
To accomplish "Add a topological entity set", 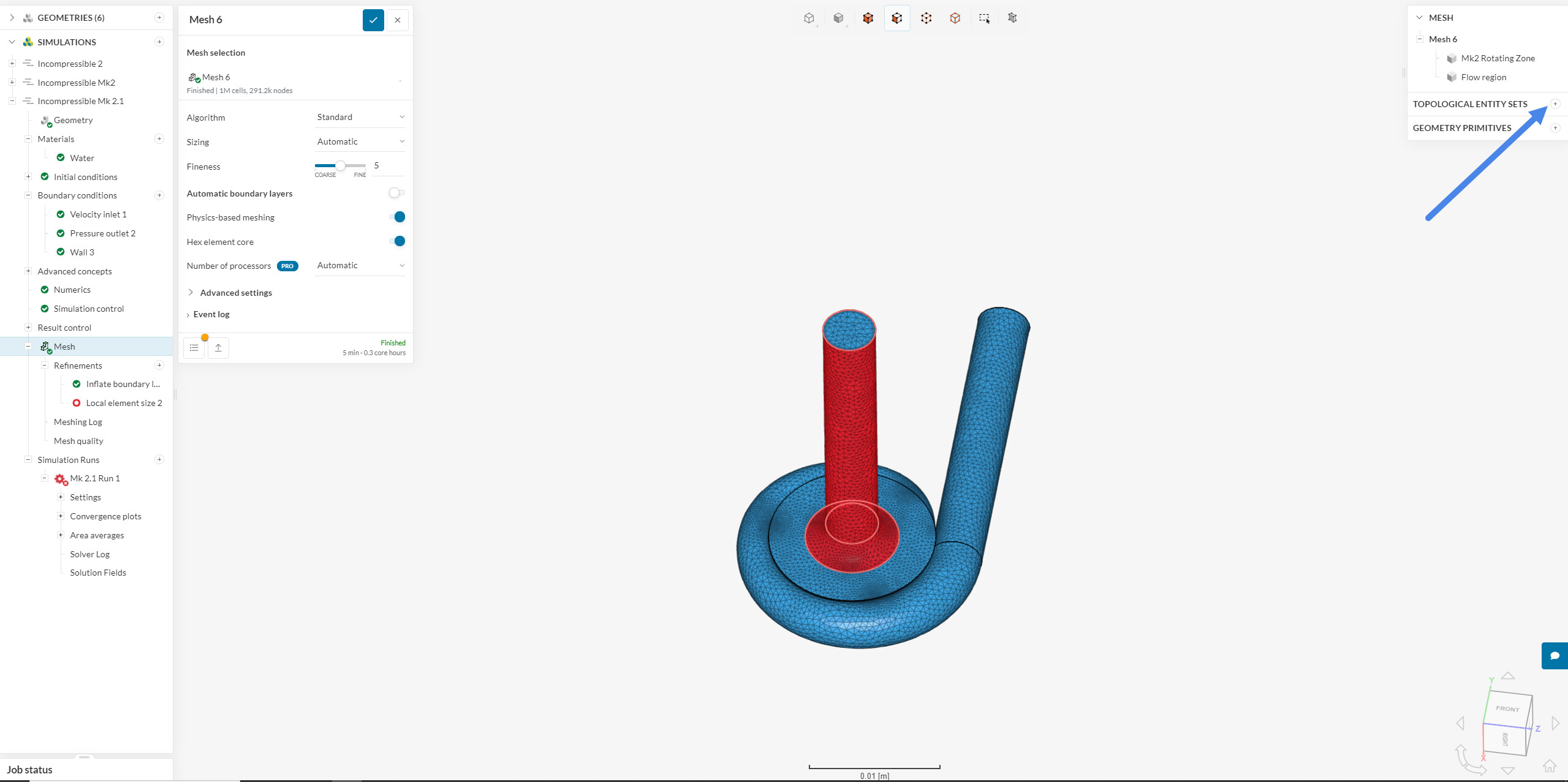I will [1555, 104].
